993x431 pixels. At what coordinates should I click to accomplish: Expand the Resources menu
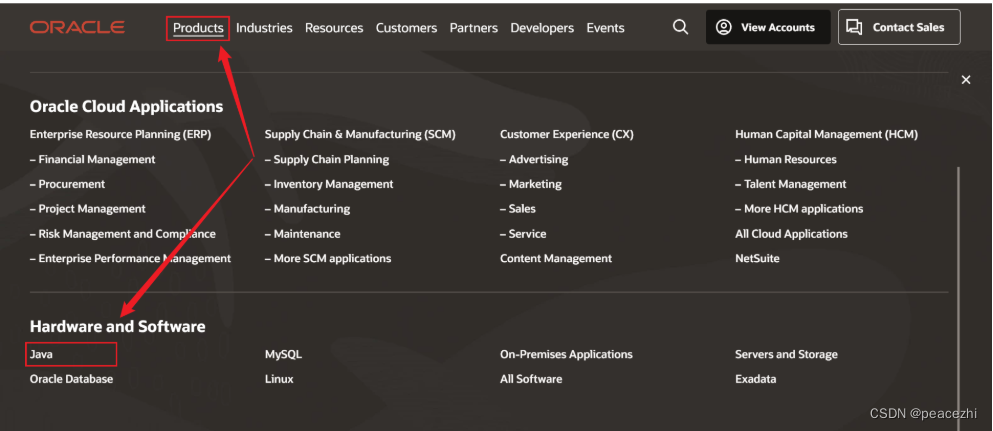(334, 28)
